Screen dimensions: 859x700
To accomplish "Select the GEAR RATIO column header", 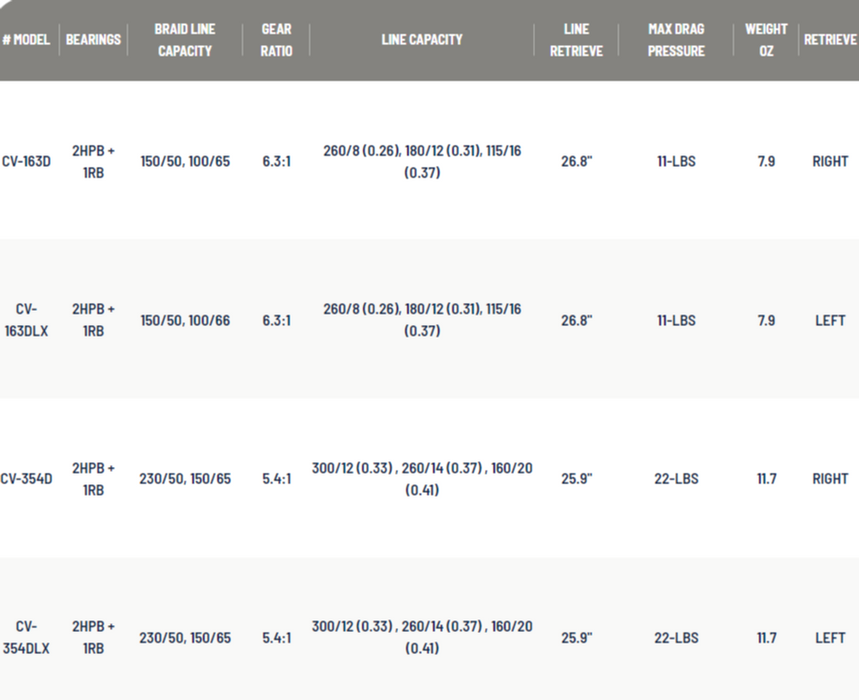I will (x=276, y=40).
